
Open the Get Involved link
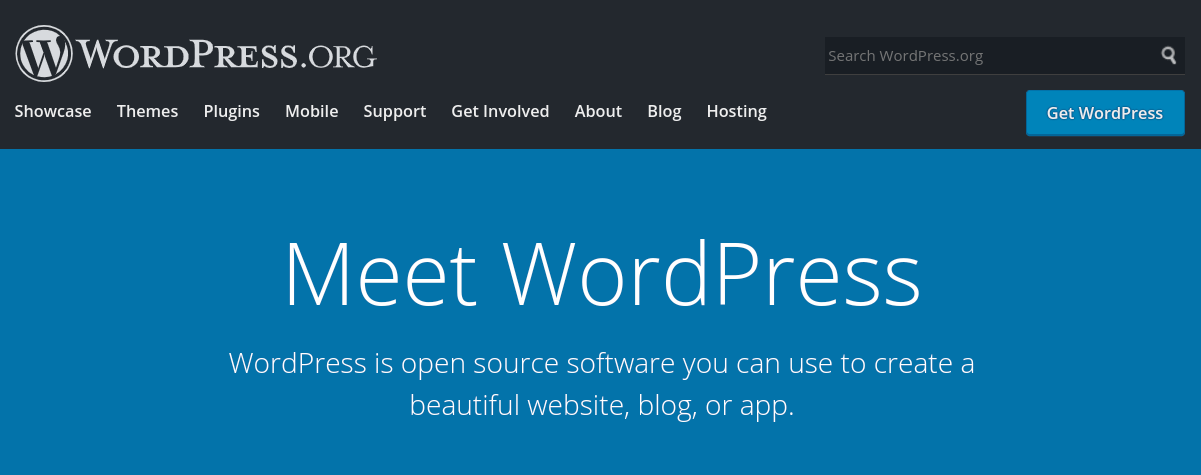(x=500, y=111)
